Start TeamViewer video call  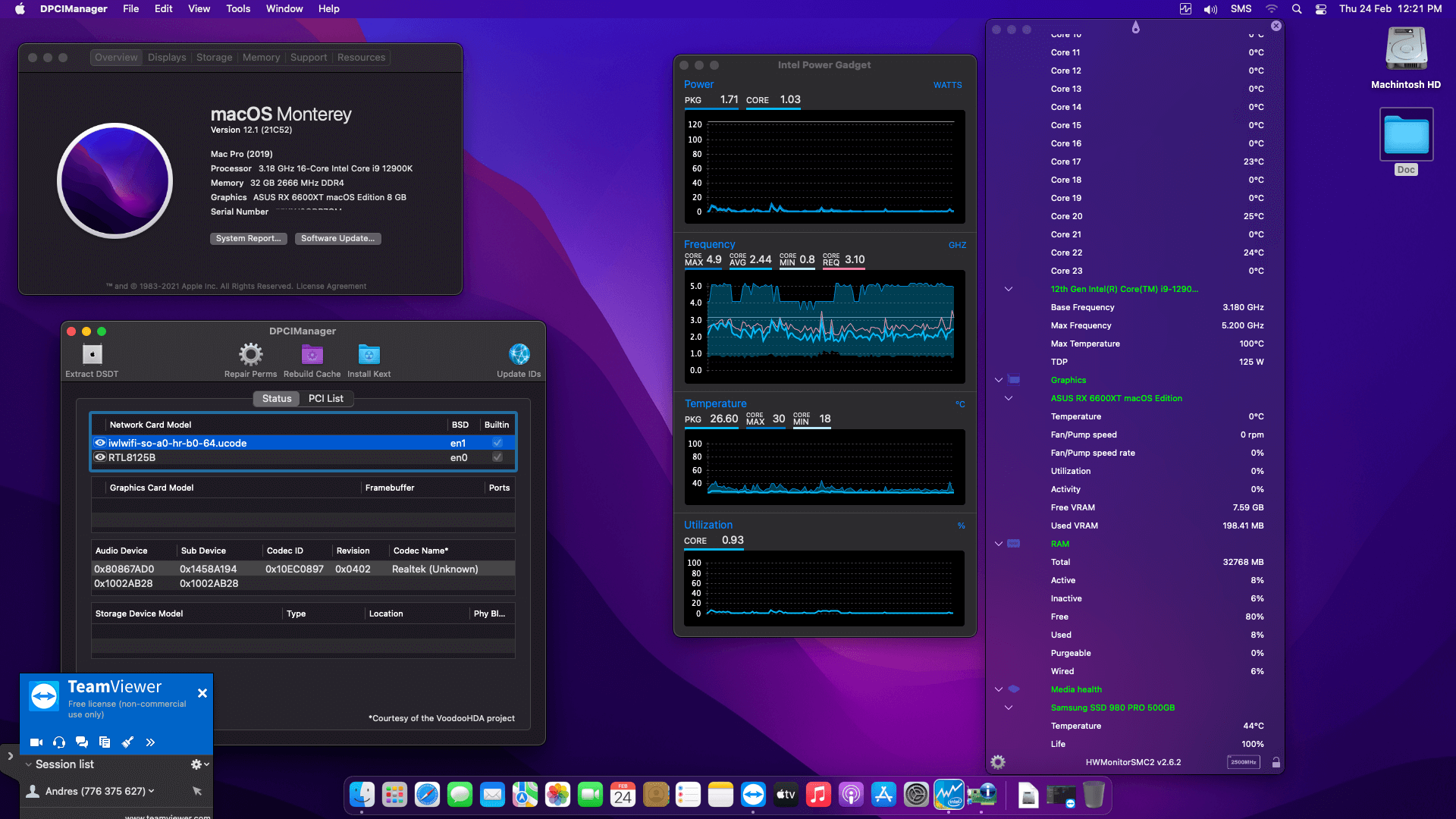[x=36, y=742]
